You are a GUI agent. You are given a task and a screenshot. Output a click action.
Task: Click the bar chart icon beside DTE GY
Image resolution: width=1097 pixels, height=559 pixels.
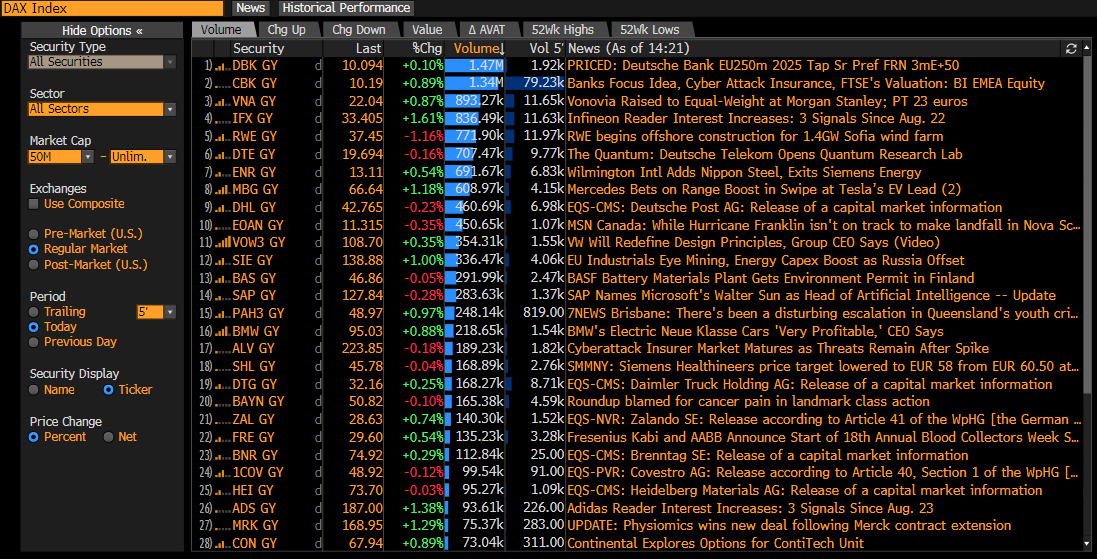point(222,154)
